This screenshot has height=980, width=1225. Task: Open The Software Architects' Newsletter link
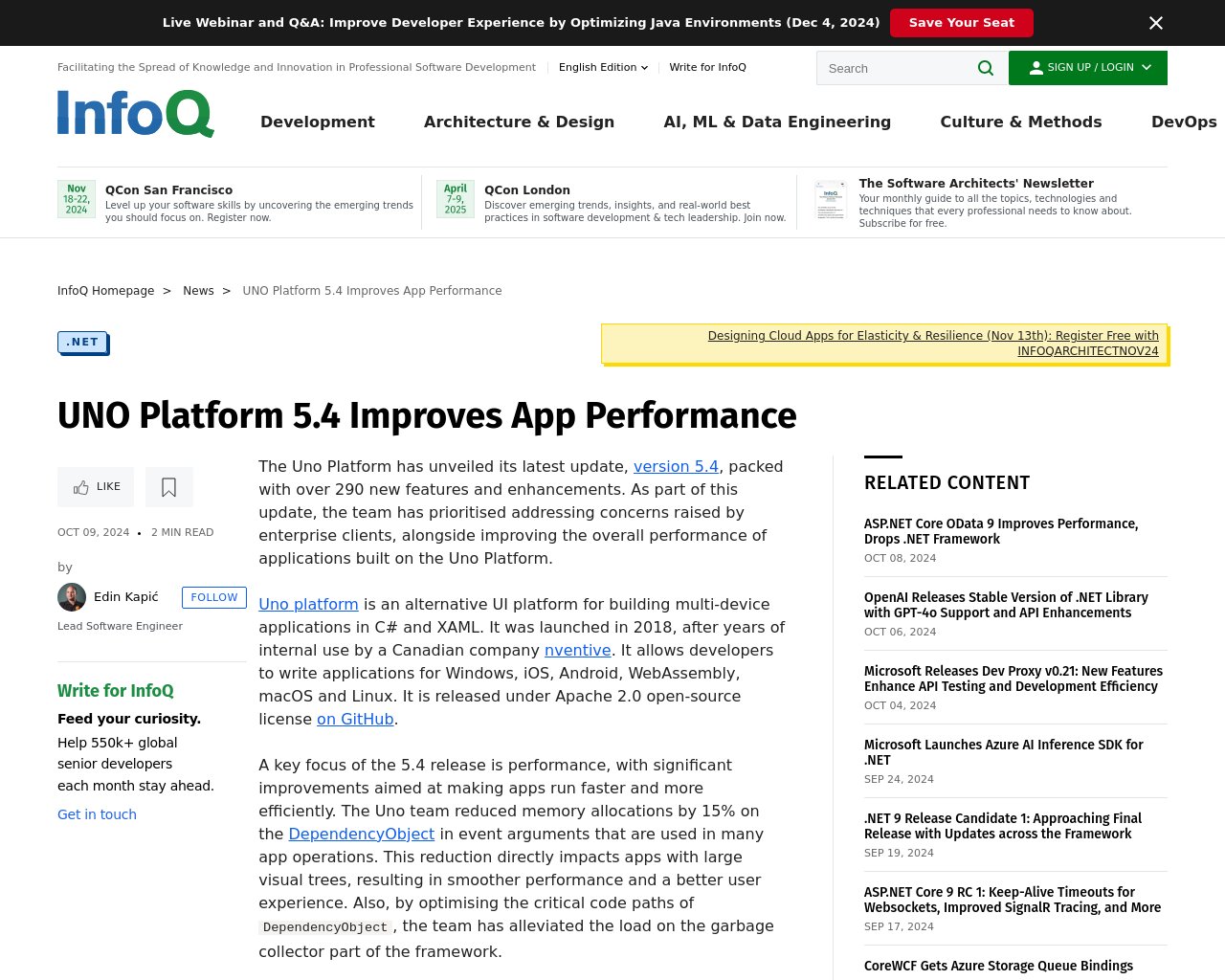tap(976, 183)
